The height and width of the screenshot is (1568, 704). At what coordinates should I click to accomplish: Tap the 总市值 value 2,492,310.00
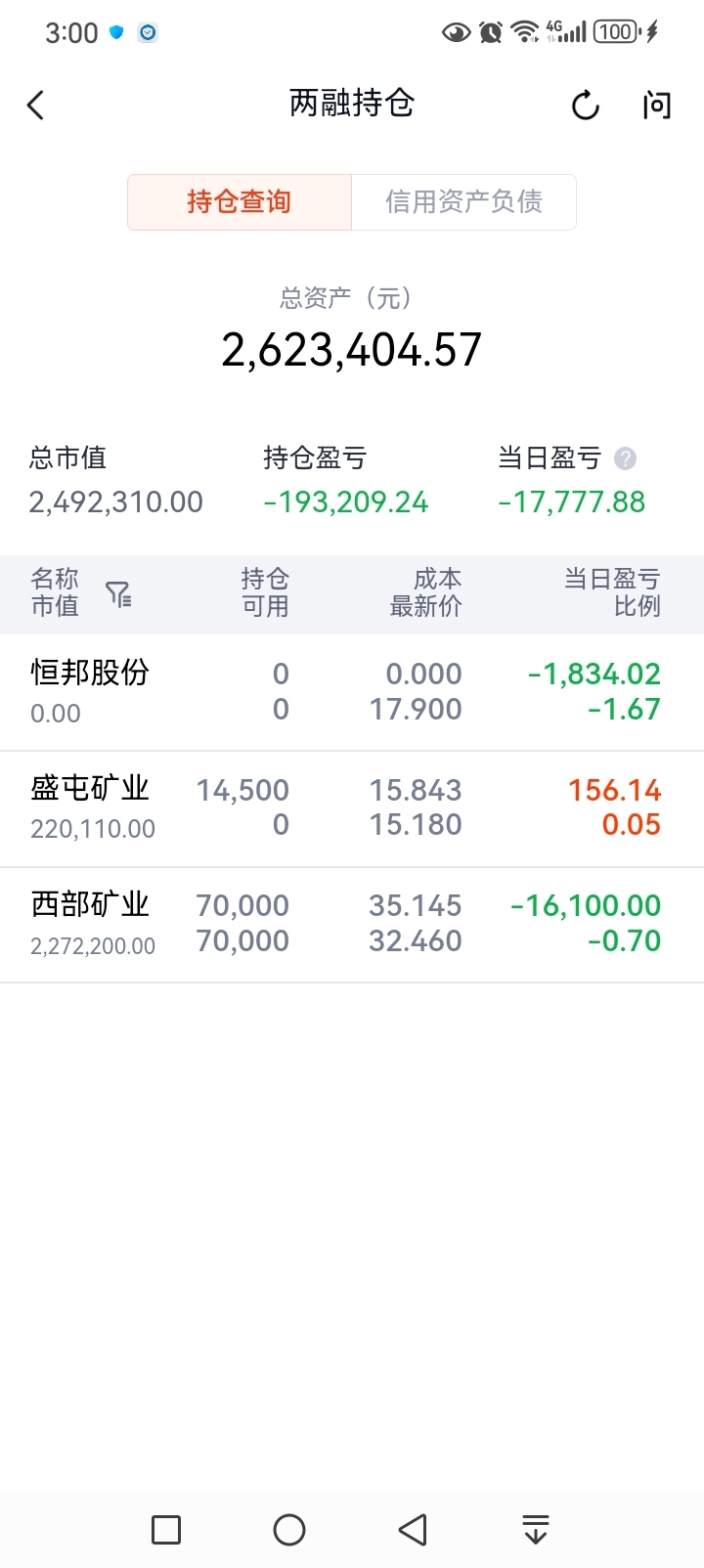(x=116, y=502)
